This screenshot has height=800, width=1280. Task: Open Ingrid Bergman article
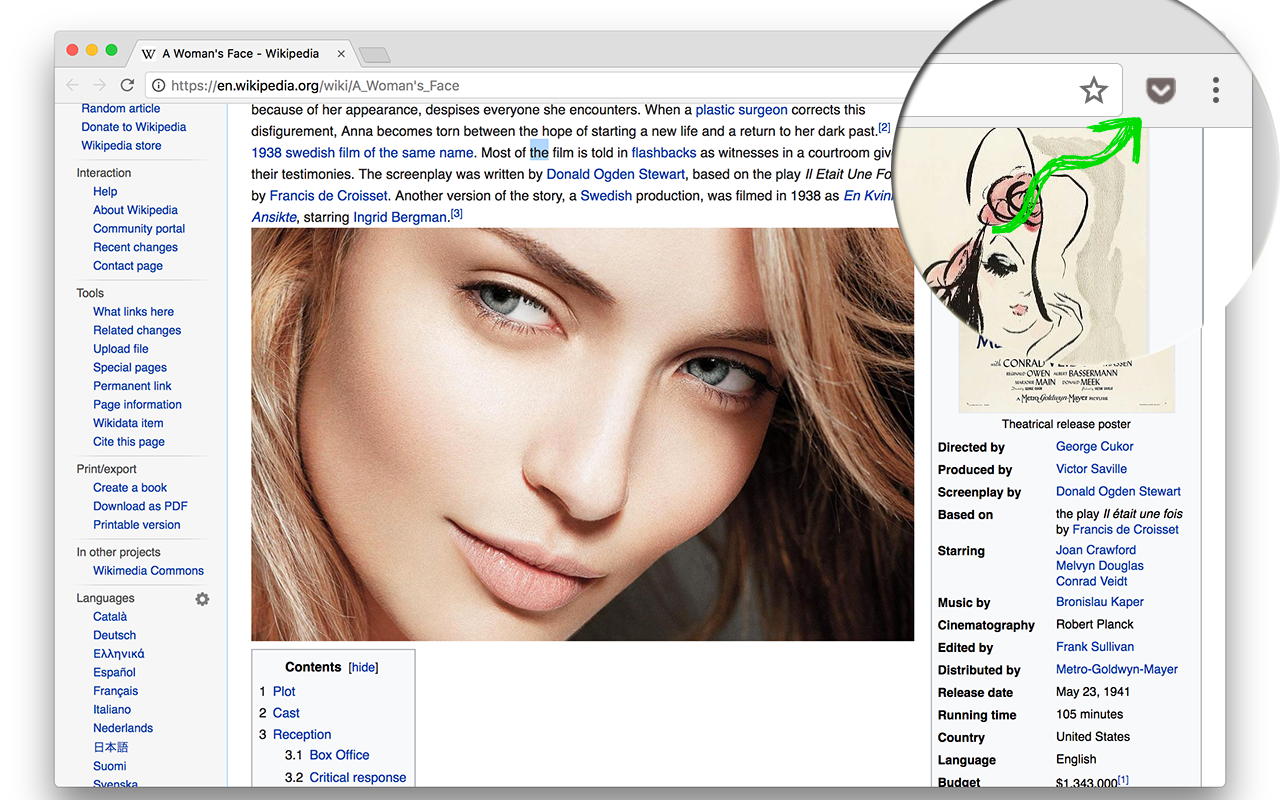point(400,217)
